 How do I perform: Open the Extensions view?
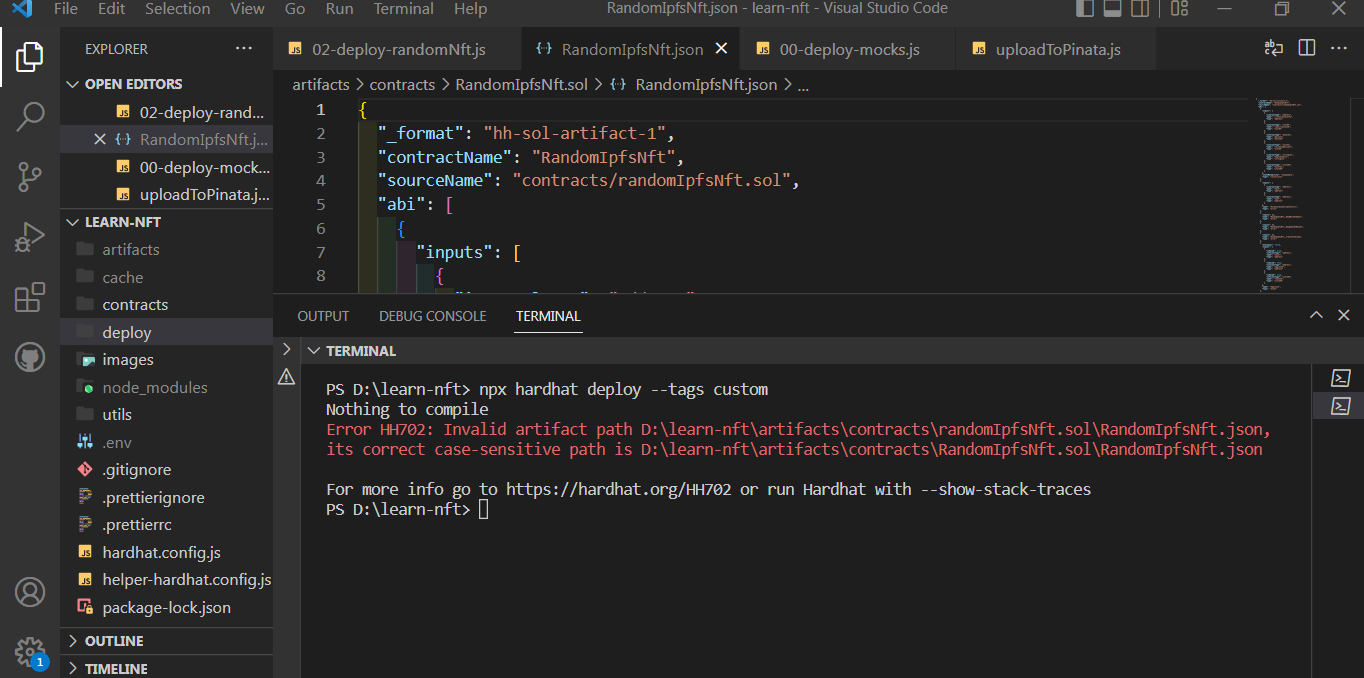(30, 298)
